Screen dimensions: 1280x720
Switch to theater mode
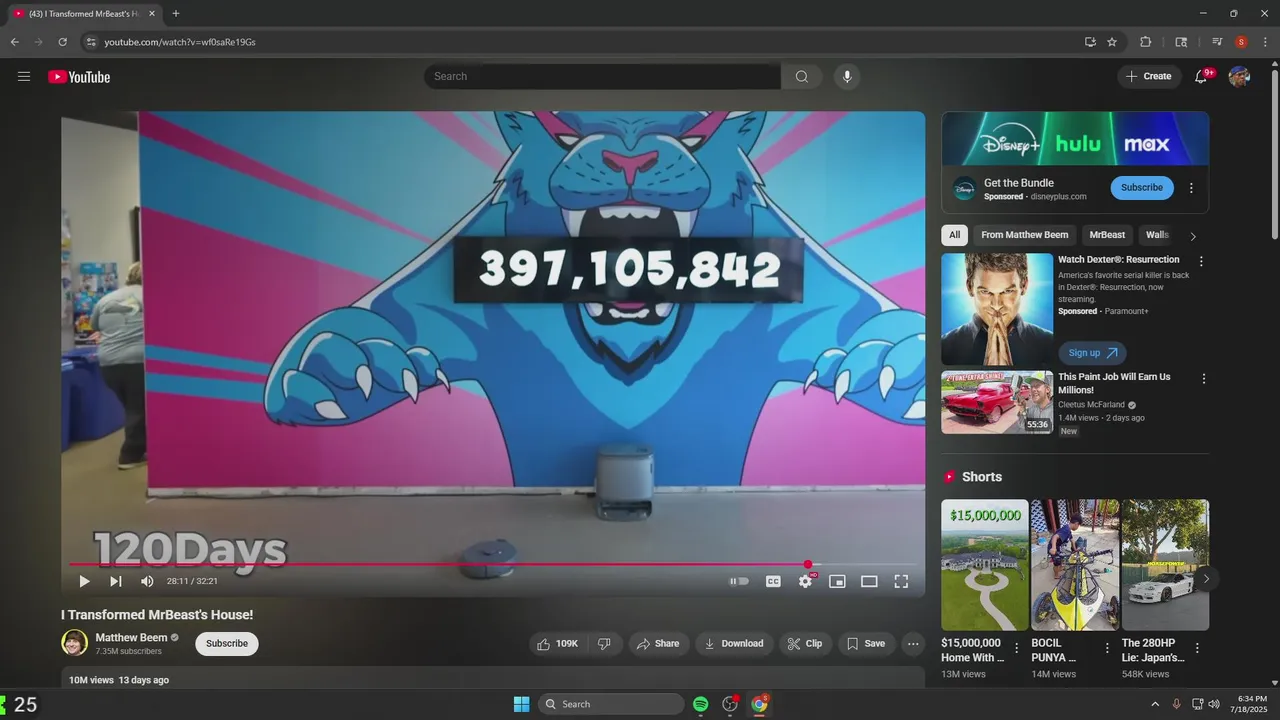click(869, 581)
